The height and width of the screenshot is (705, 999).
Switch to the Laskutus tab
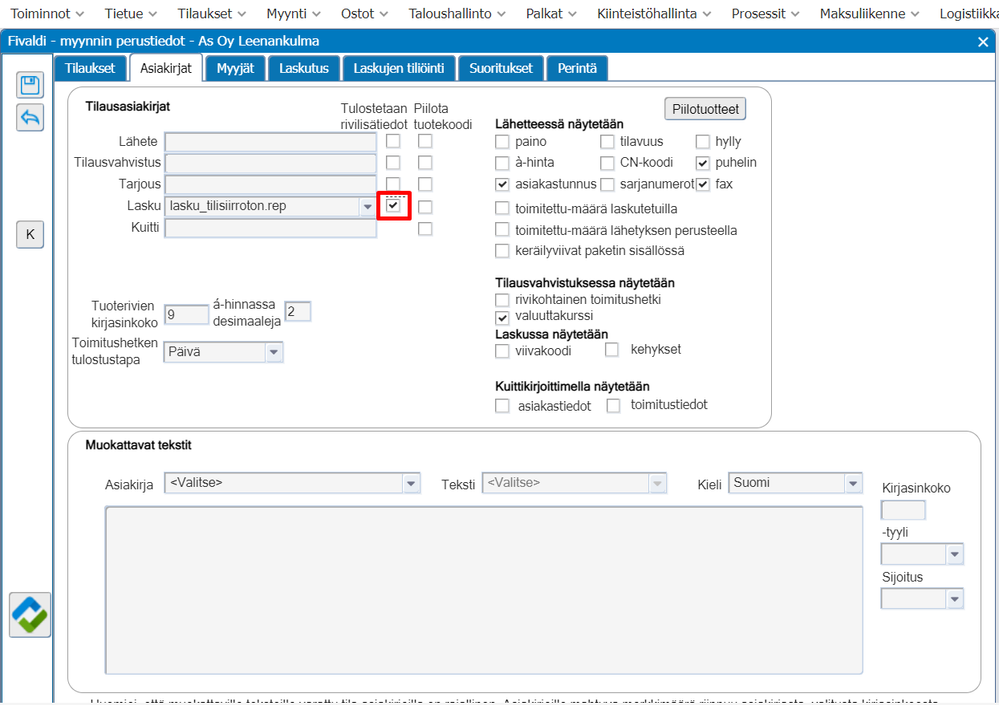point(304,68)
